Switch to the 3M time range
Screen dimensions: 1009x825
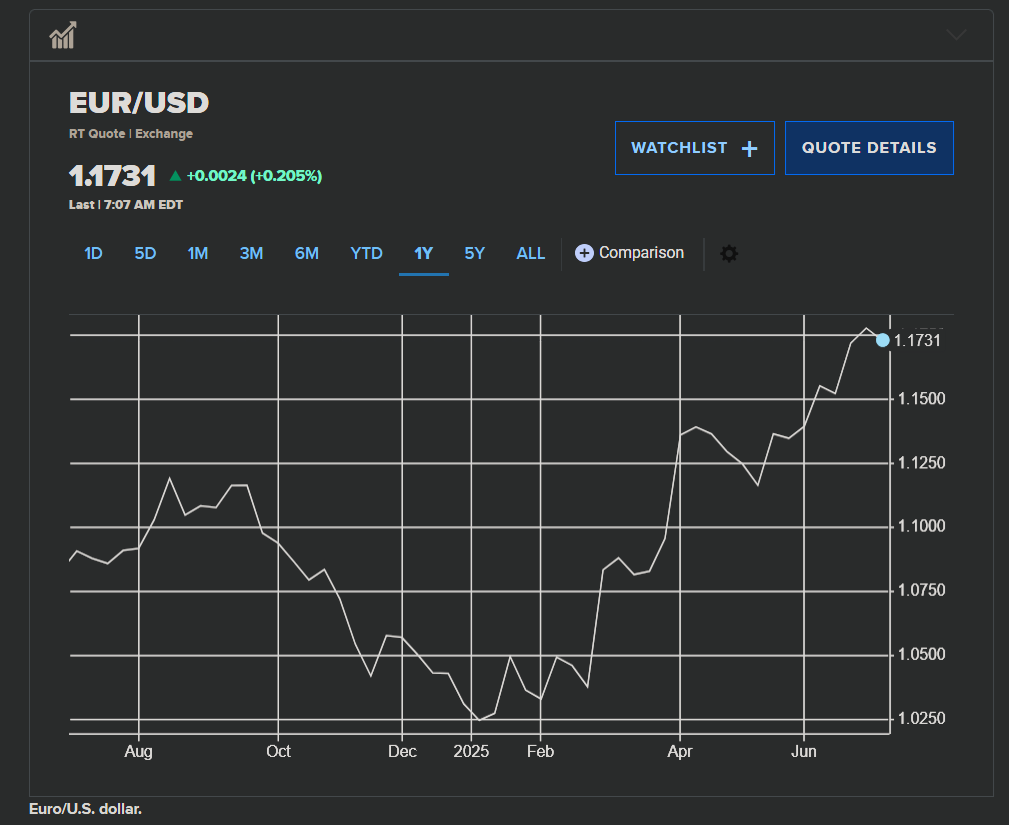click(251, 254)
